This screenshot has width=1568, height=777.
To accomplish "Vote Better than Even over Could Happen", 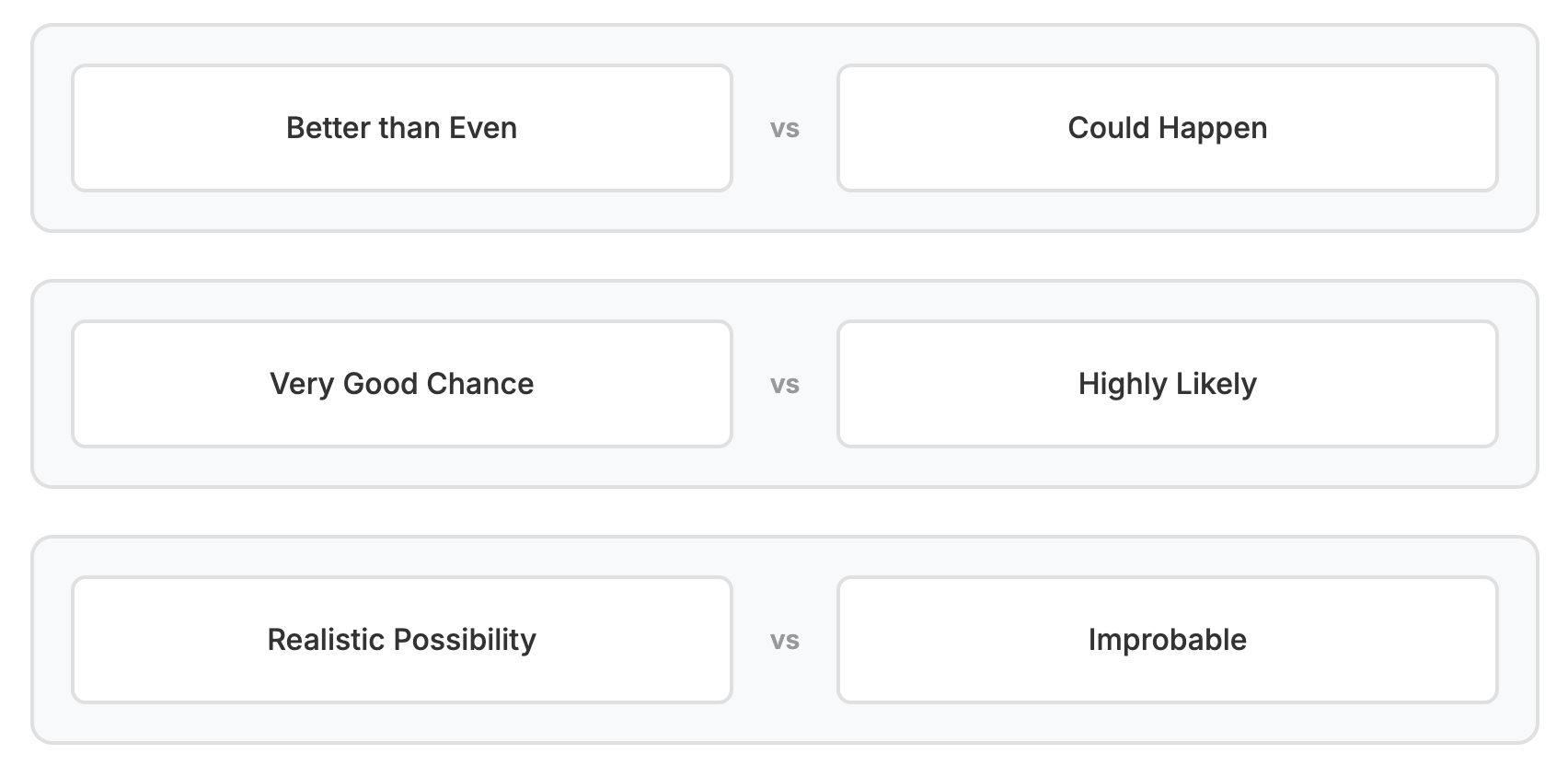I will click(402, 128).
